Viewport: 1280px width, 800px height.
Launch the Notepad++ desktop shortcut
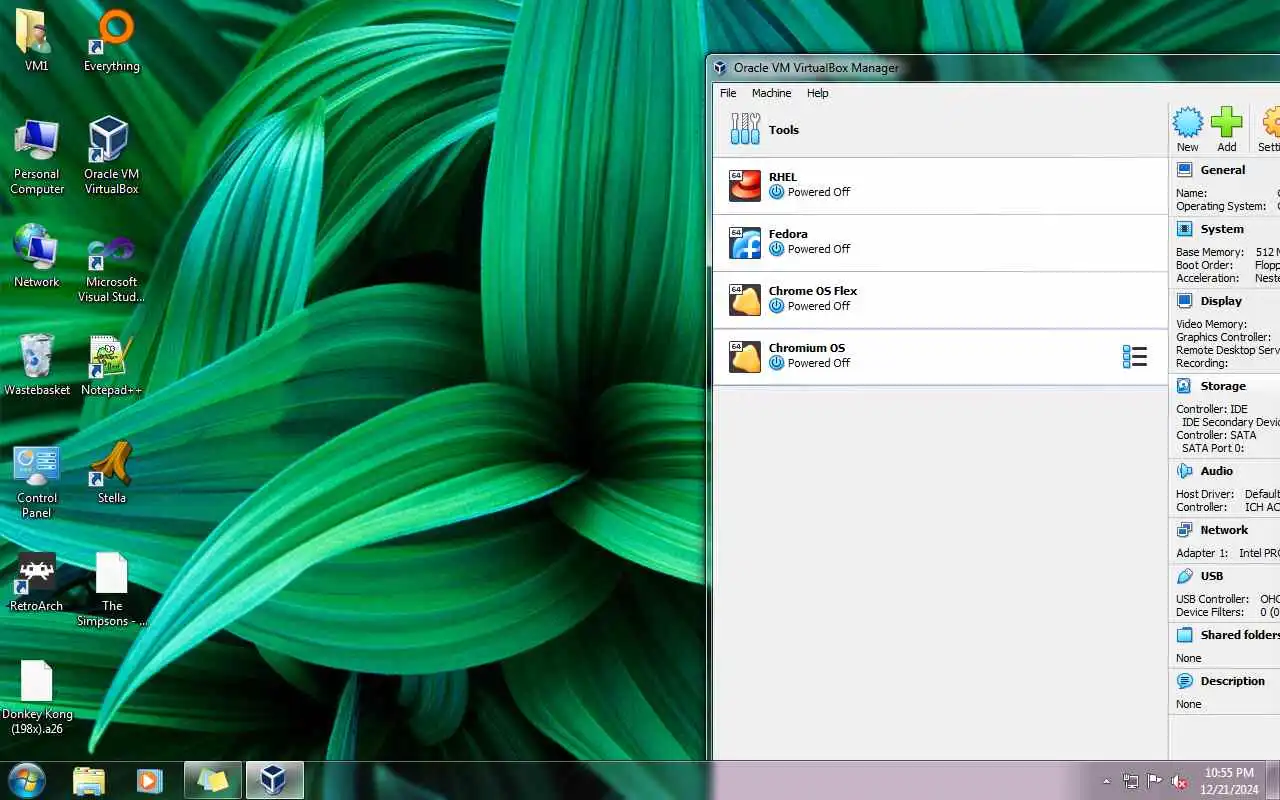point(111,365)
